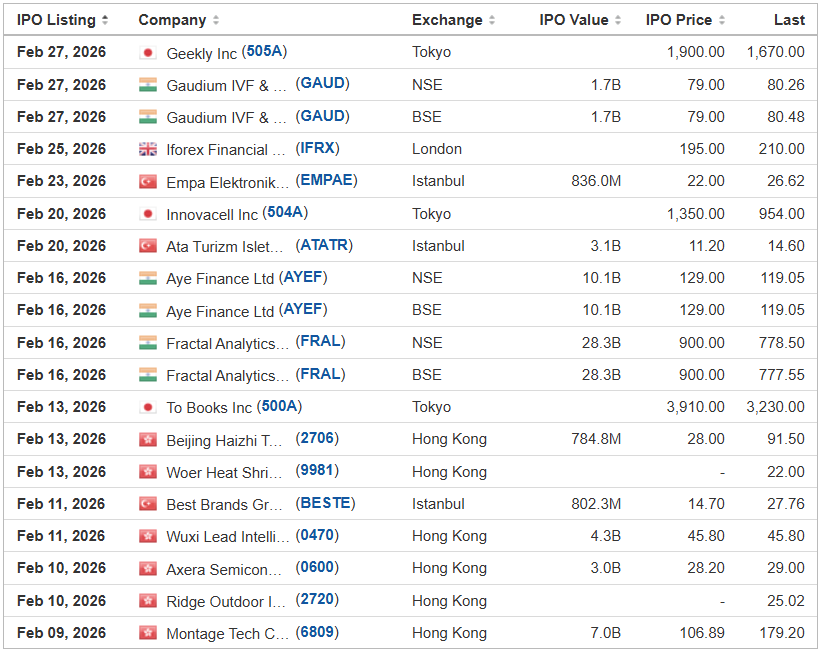The width and height of the screenshot is (822, 652).
Task: Click UK flag beside Iforex Financial
Action: (x=148, y=149)
